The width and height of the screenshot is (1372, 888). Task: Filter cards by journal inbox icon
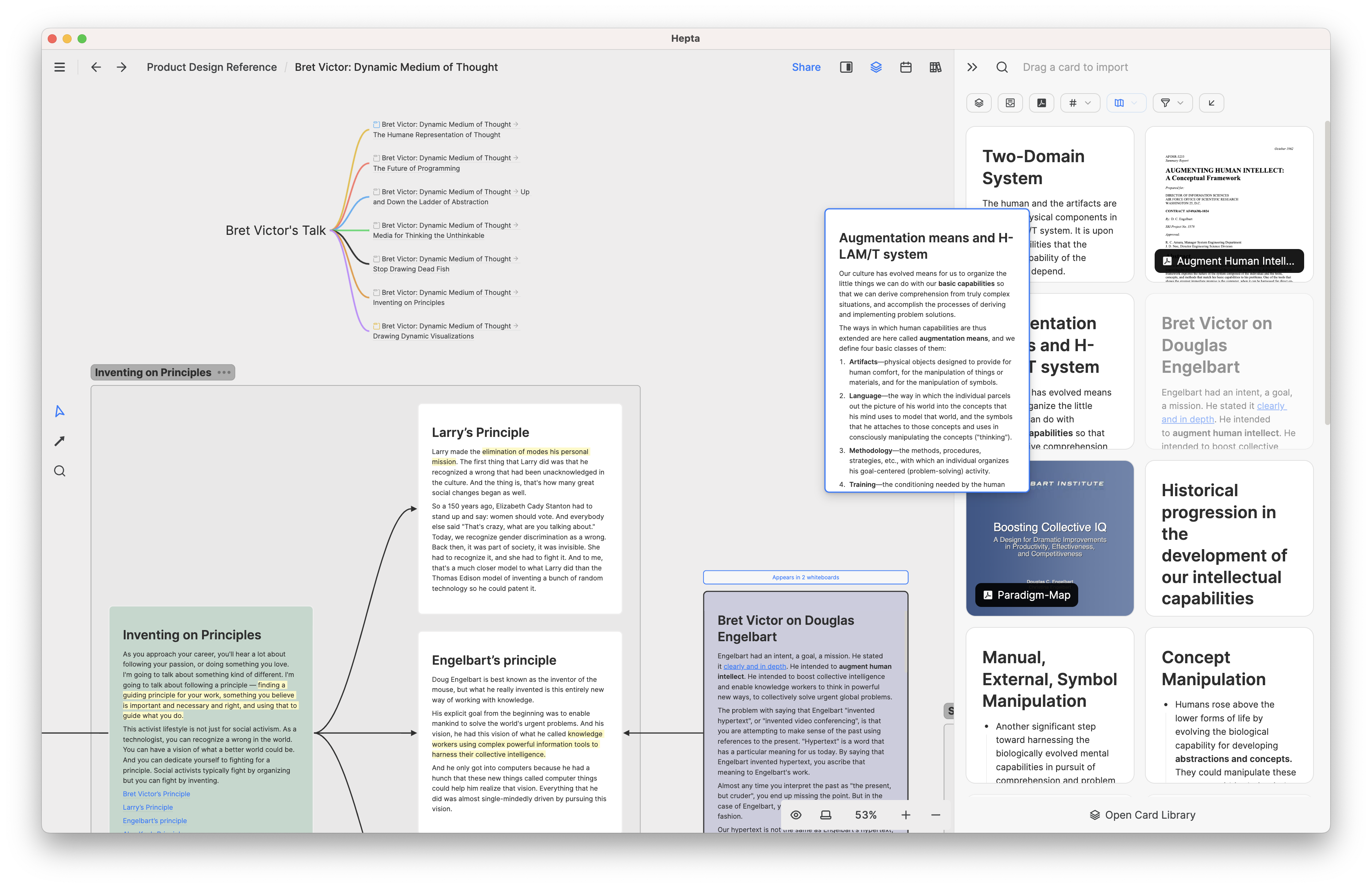(1010, 103)
